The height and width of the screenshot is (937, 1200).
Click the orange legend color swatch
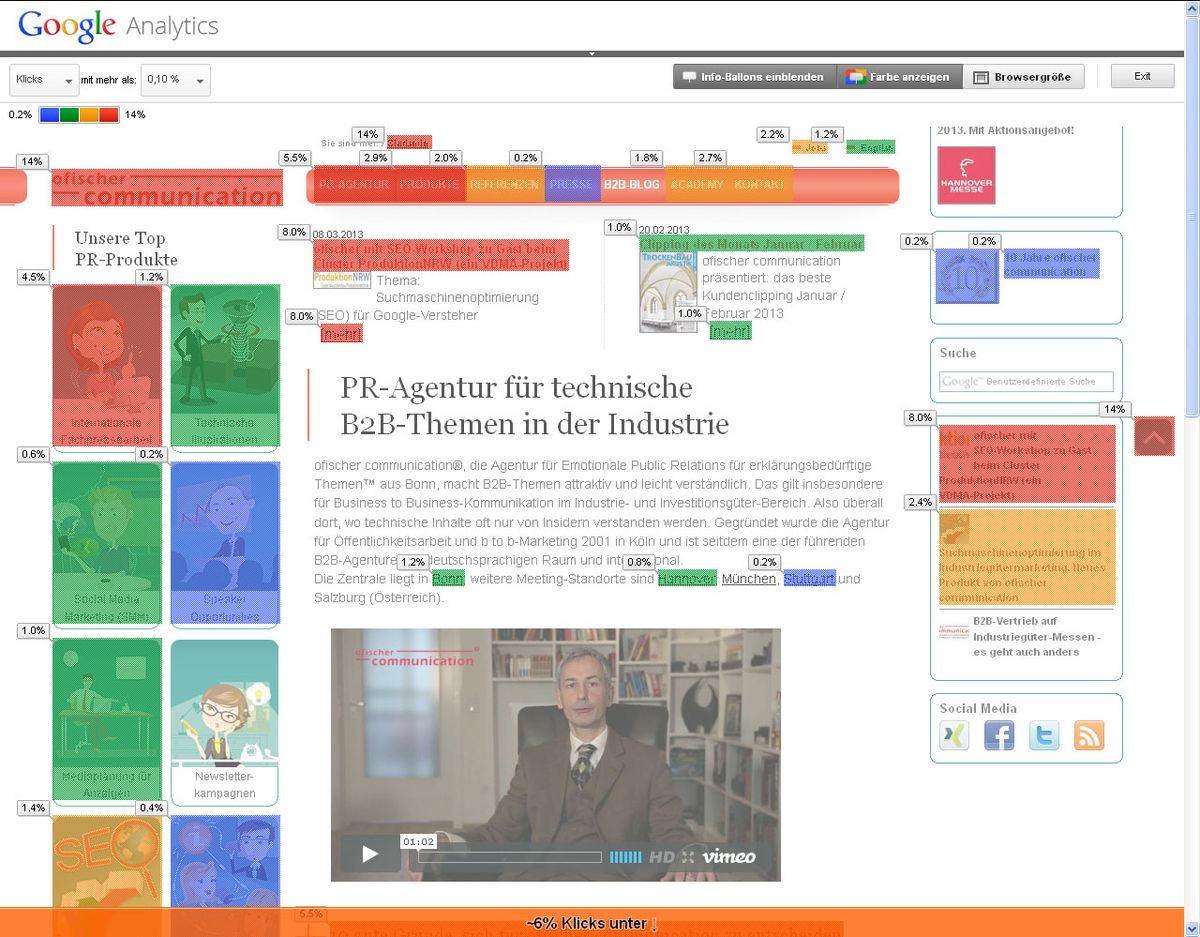89,114
